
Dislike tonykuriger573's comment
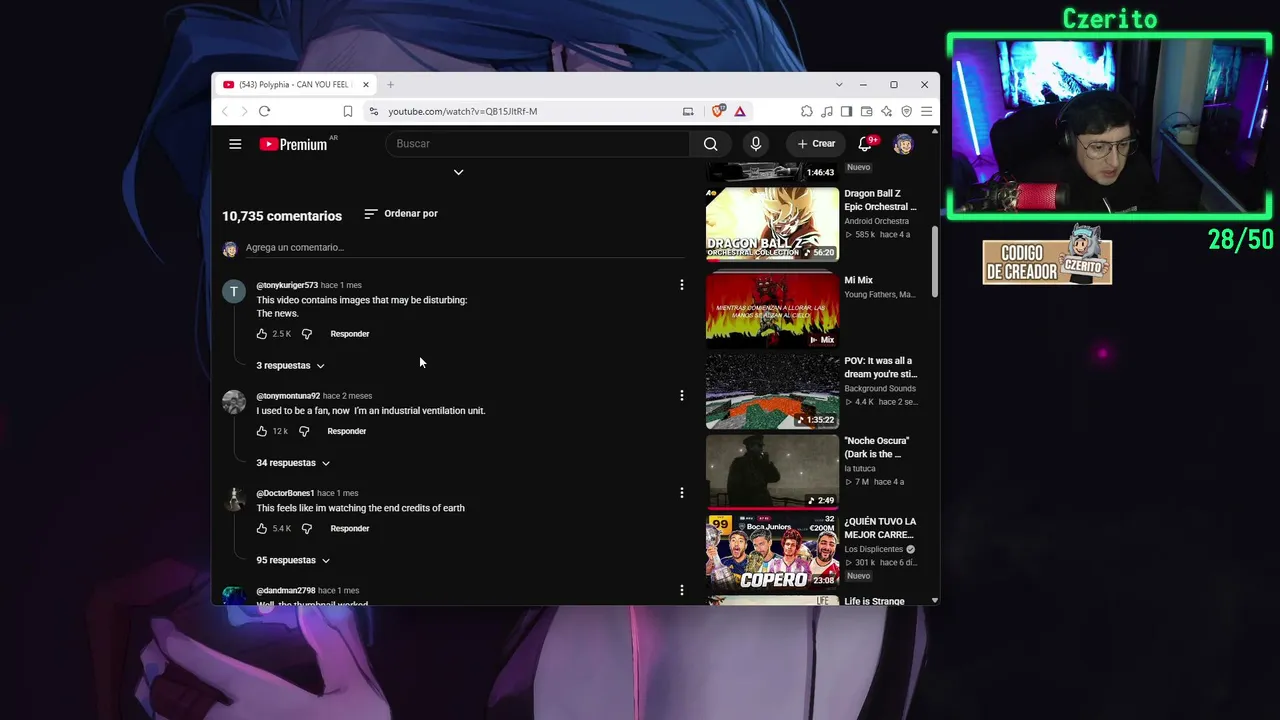point(307,334)
